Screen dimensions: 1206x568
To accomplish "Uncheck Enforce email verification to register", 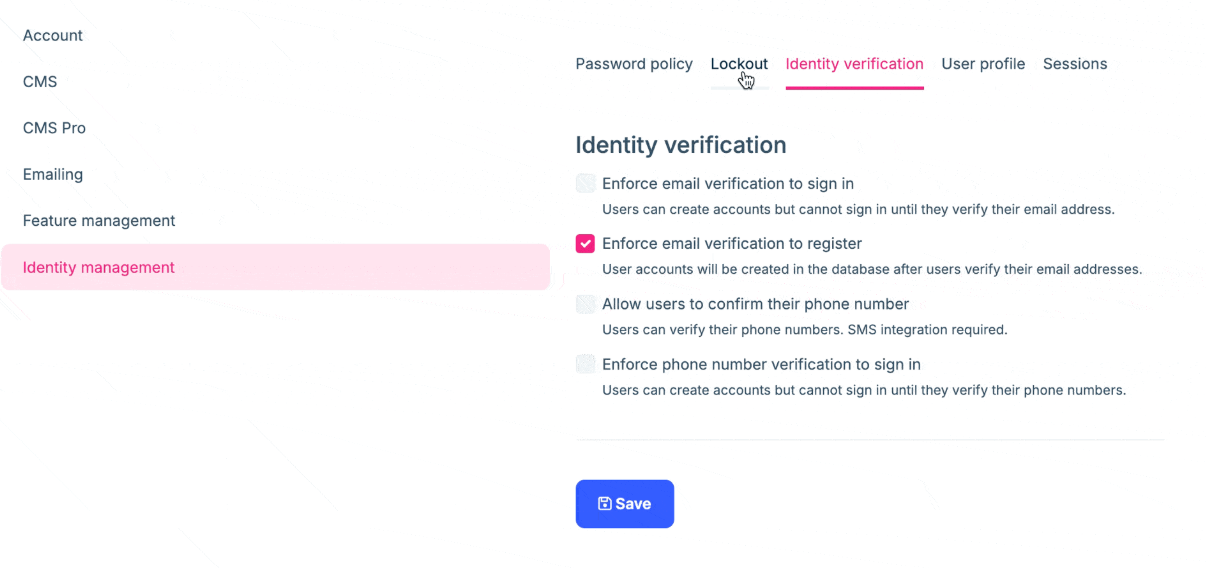I will click(585, 243).
